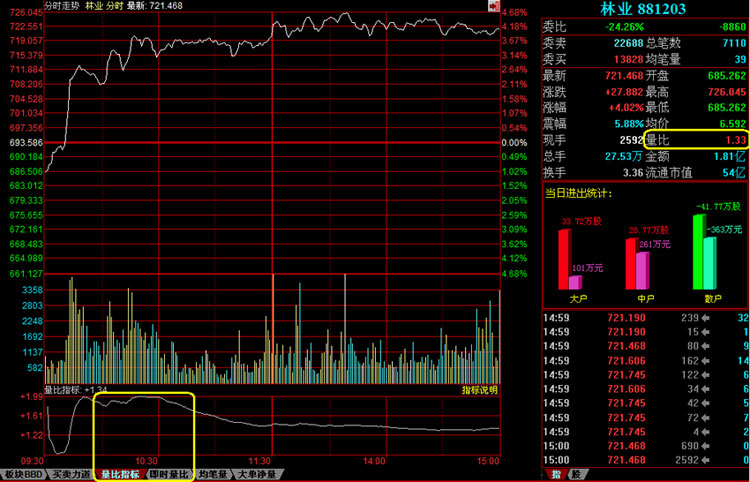This screenshot has width=750, height=482.
Task: Click the green 散户 bar in statistics
Action: [699, 250]
